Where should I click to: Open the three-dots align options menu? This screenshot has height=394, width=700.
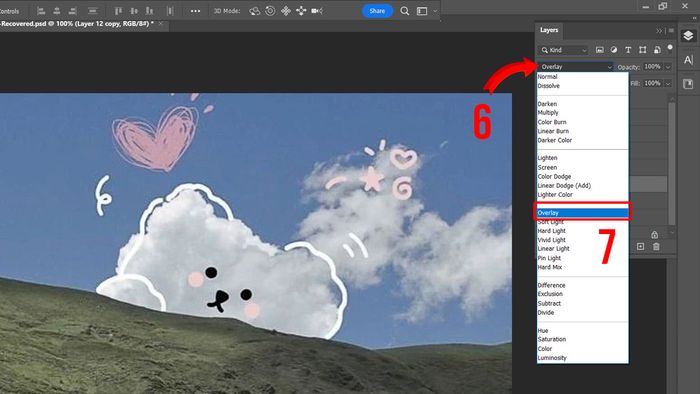point(195,11)
